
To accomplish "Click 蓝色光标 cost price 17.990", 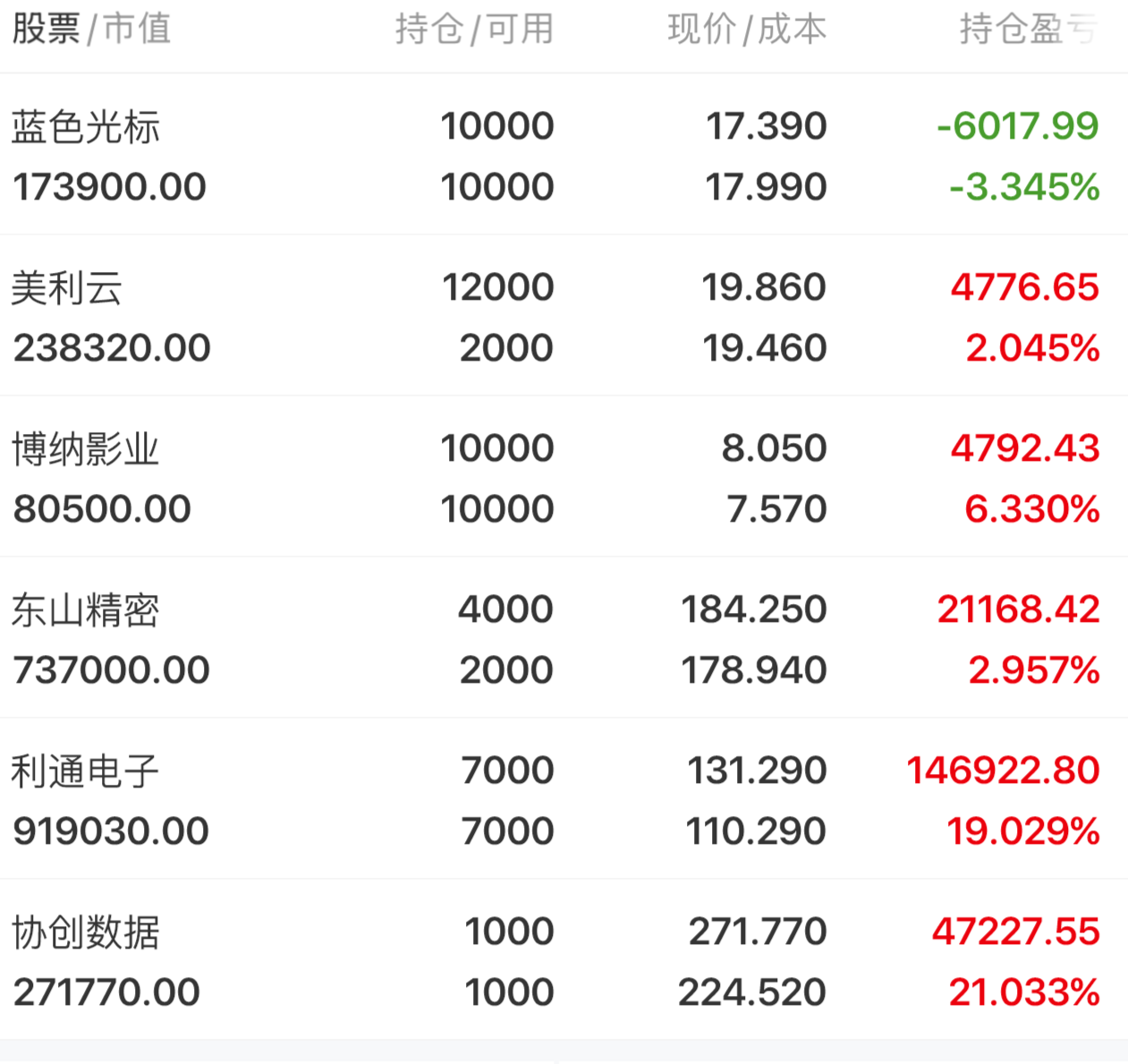I will (766, 187).
